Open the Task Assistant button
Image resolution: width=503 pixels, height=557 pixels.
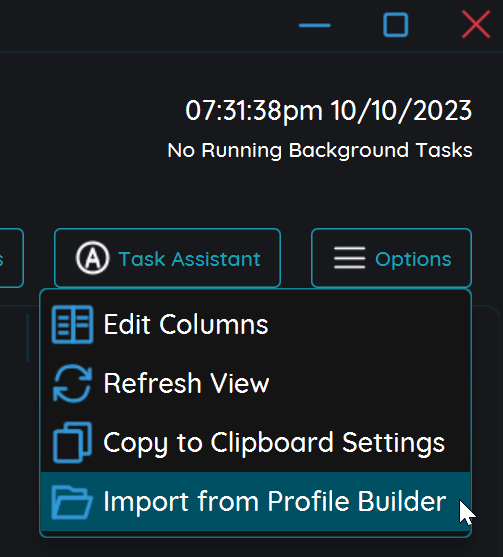(x=167, y=258)
